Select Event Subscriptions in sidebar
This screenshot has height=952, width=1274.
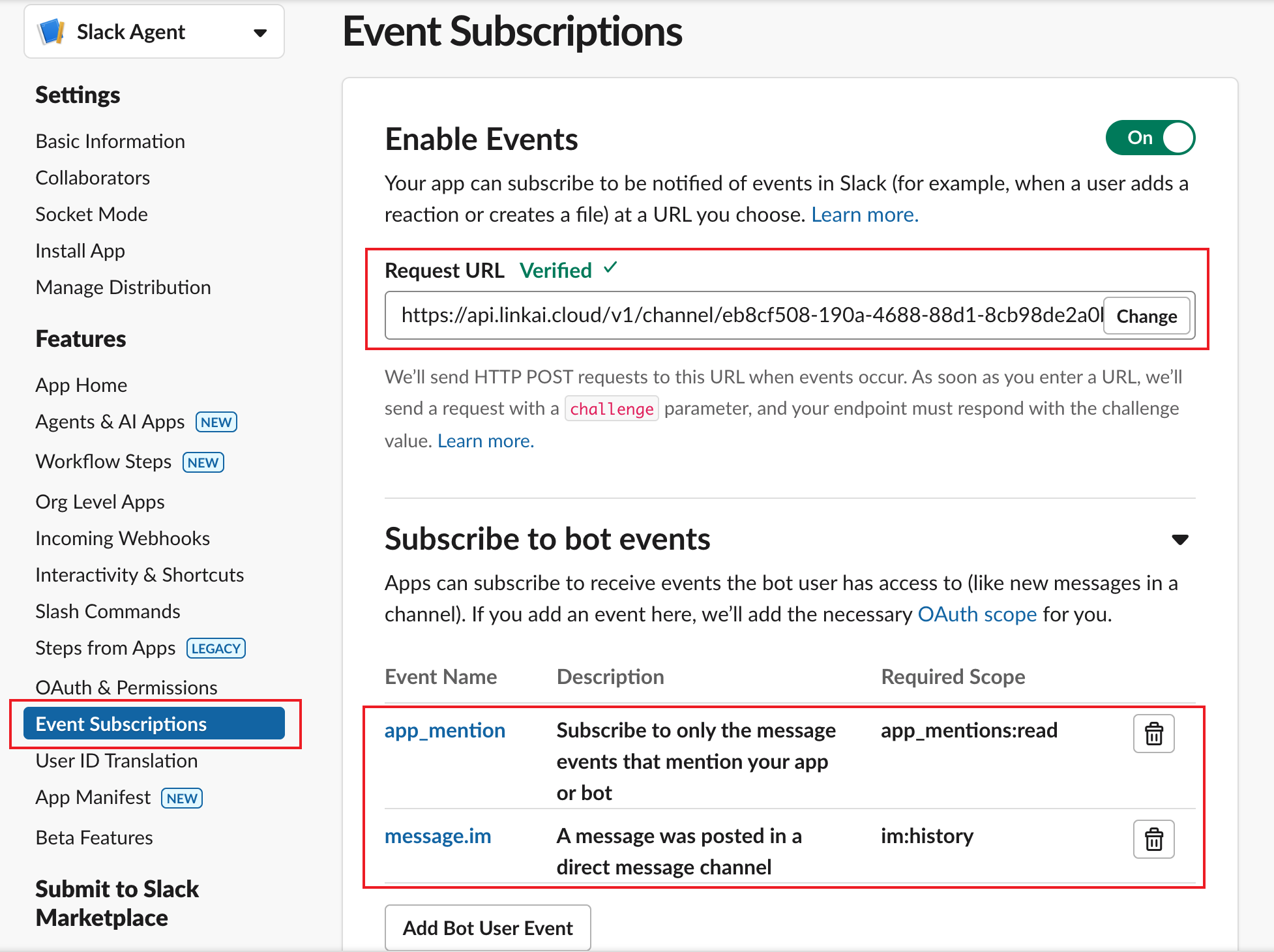[154, 724]
